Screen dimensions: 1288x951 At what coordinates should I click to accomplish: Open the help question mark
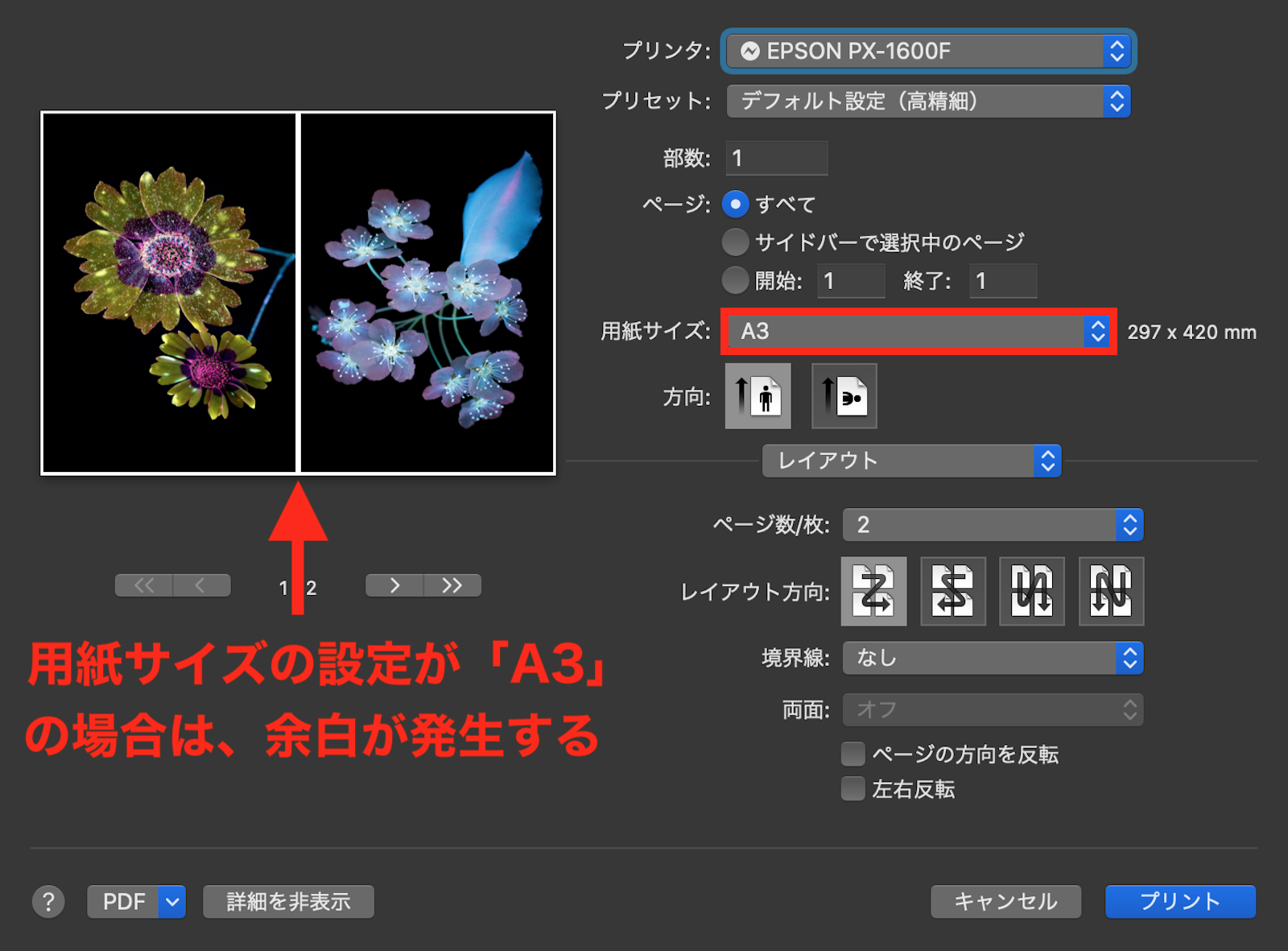48,901
